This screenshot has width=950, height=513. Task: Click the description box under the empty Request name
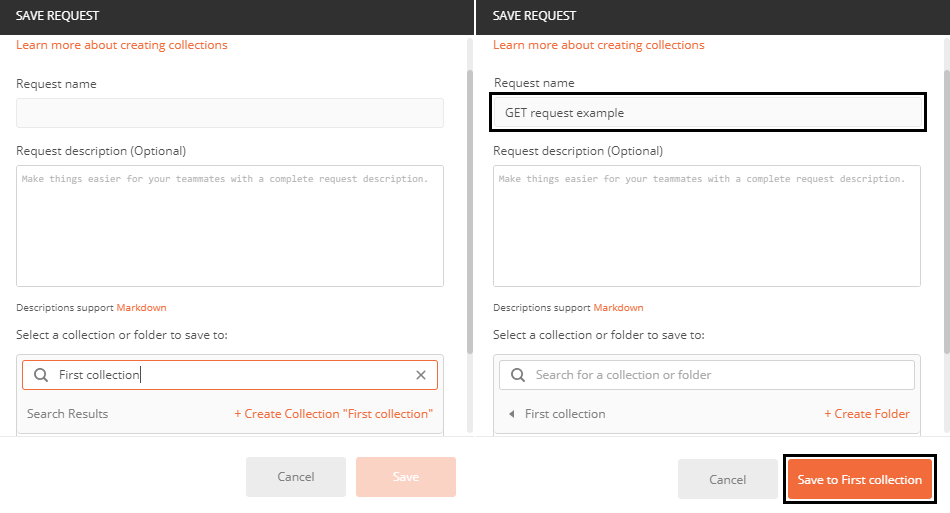(x=229, y=226)
